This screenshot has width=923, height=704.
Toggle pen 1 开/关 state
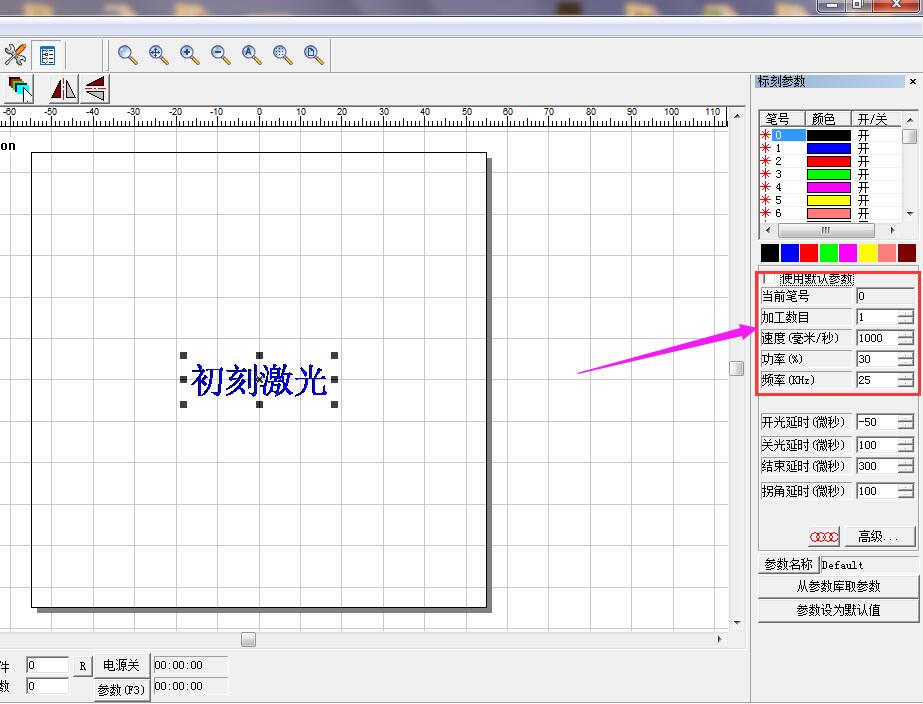pyautogui.click(x=863, y=148)
